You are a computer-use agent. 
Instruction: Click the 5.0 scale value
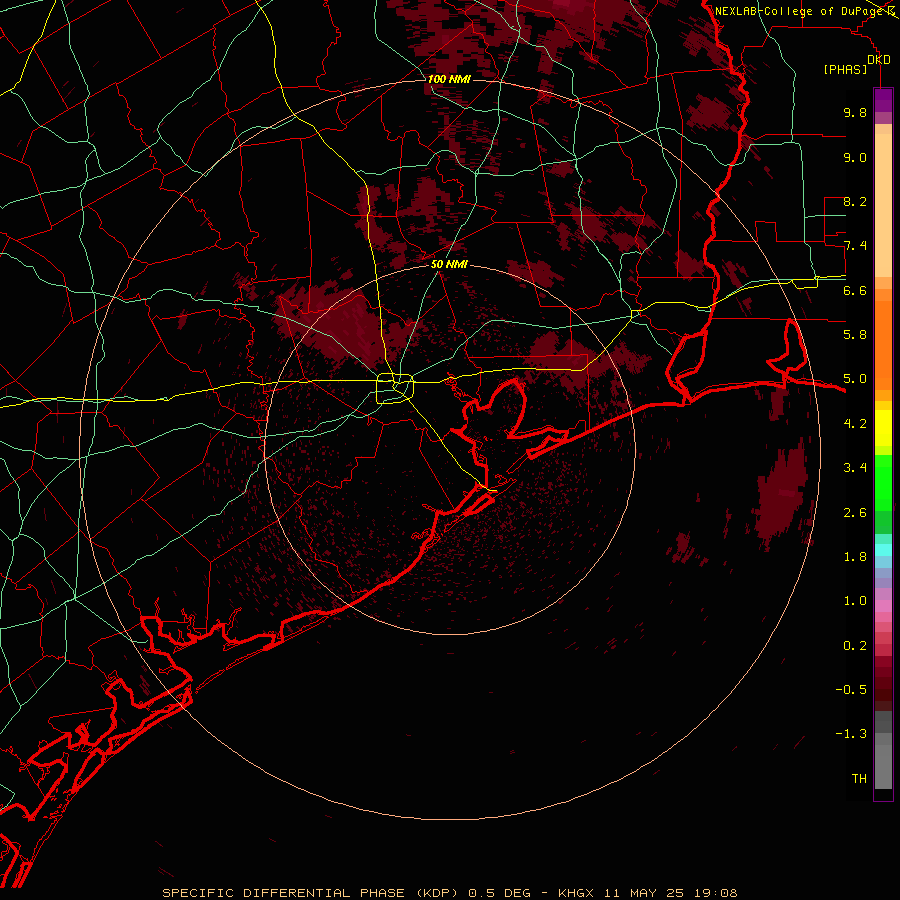coord(855,379)
